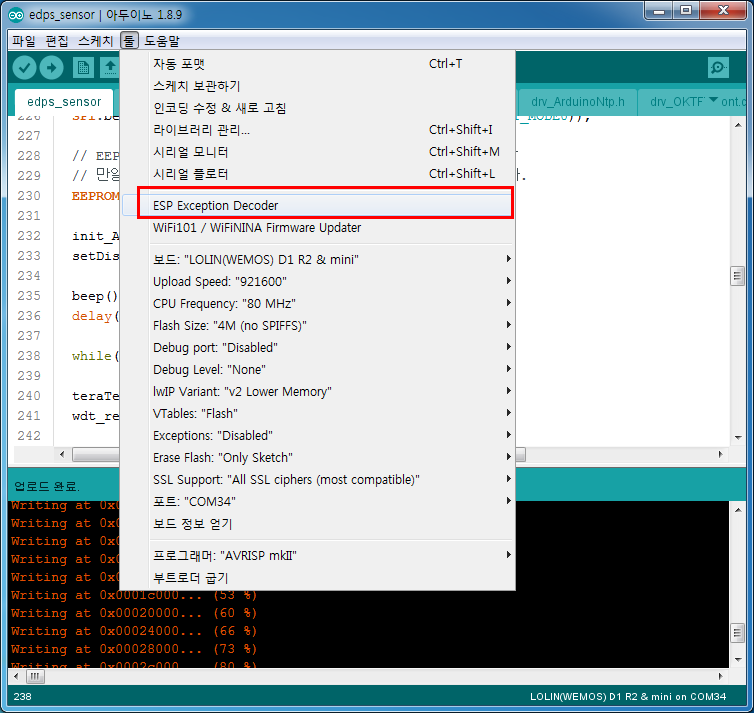Expand Erase Flash Only Sketch submenu
This screenshot has width=754, height=713.
pos(318,457)
